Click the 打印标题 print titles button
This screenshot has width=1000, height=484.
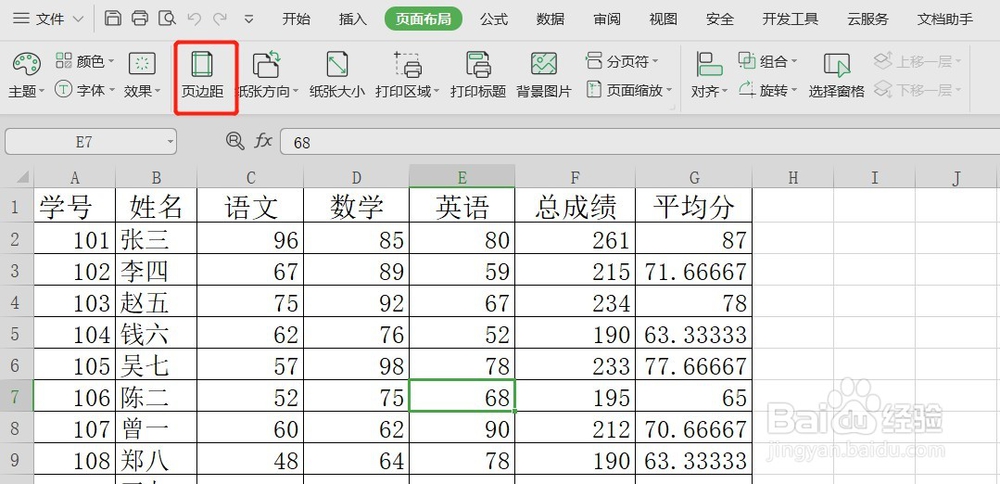point(478,76)
